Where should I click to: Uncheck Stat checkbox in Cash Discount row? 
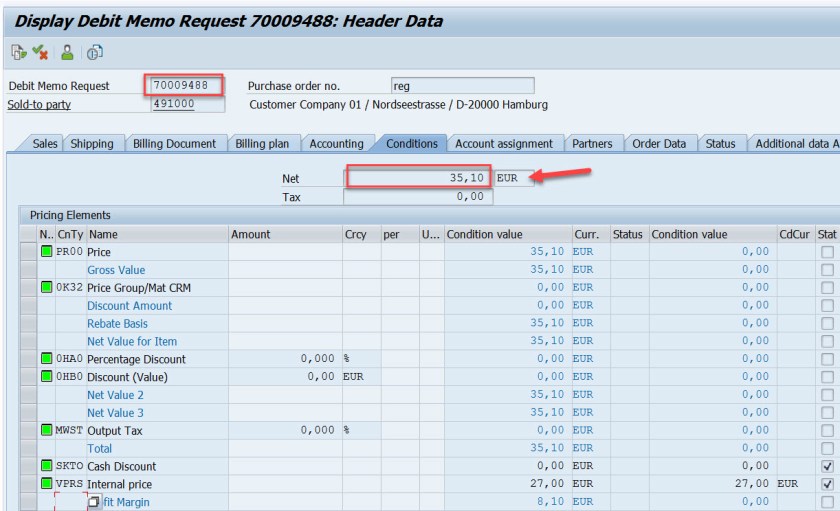tap(827, 466)
